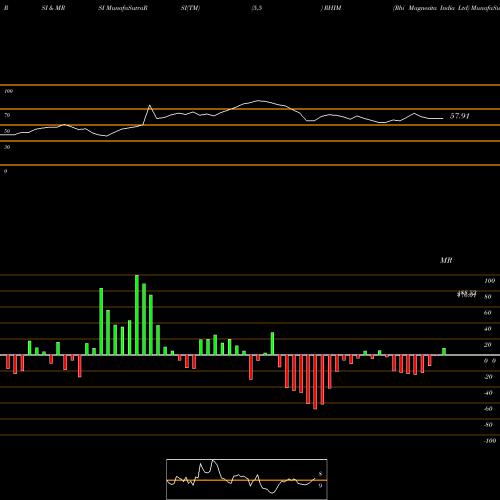Click the 40 label on MR axis
This screenshot has width=500, height=500.
click(488, 329)
